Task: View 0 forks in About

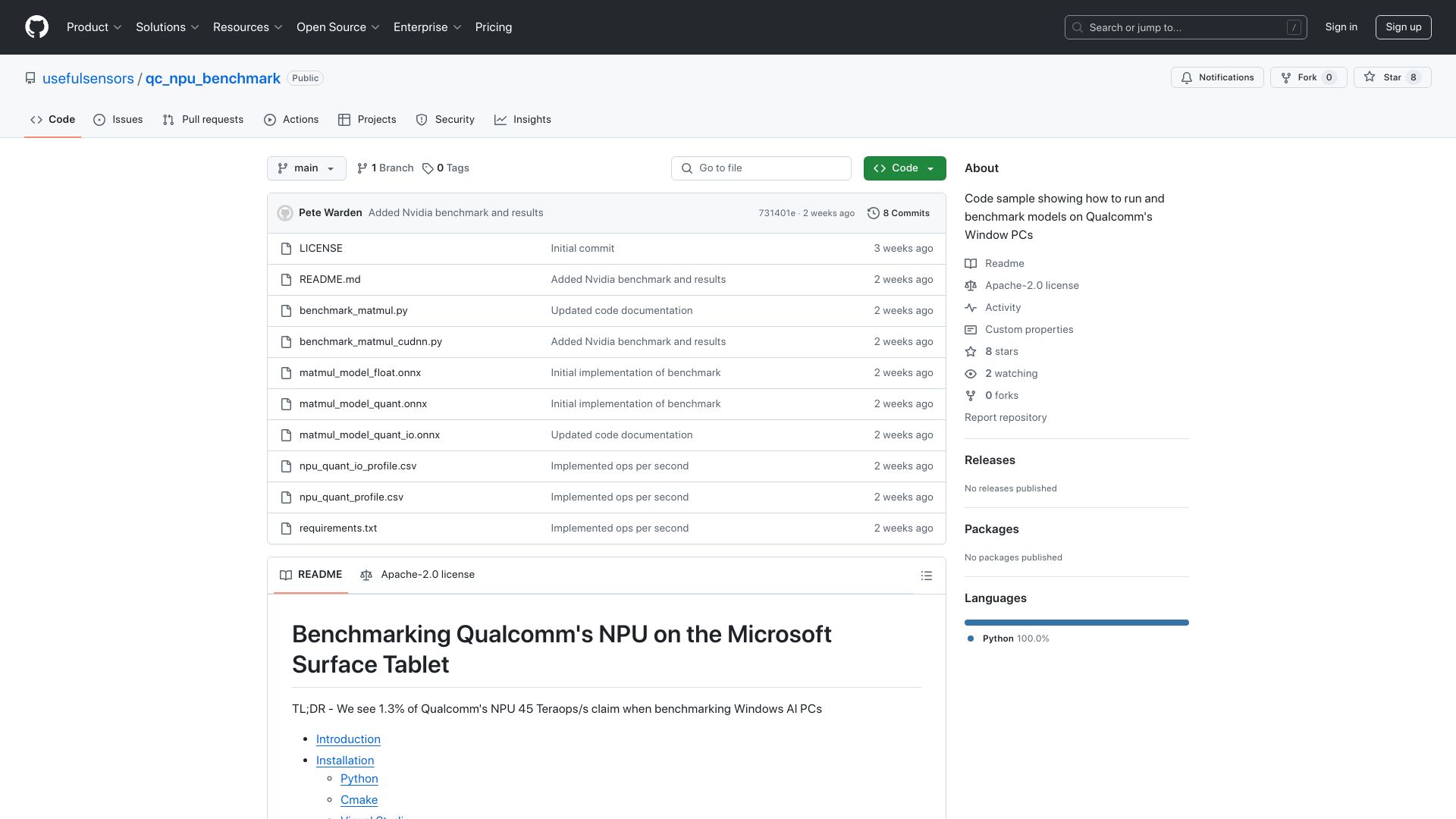Action: pyautogui.click(x=991, y=396)
